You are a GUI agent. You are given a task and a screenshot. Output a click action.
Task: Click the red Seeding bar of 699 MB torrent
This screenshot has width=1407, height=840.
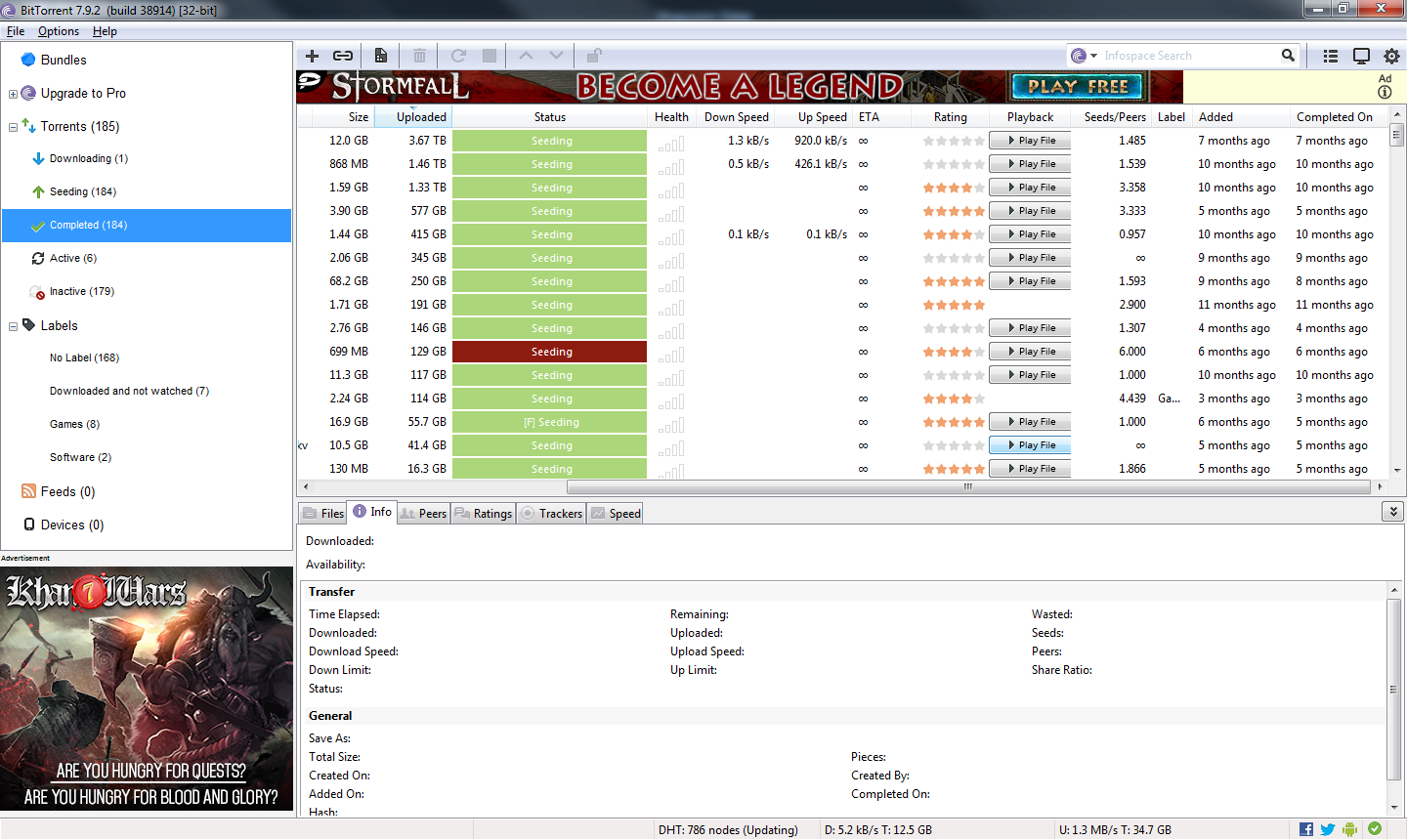(x=550, y=352)
